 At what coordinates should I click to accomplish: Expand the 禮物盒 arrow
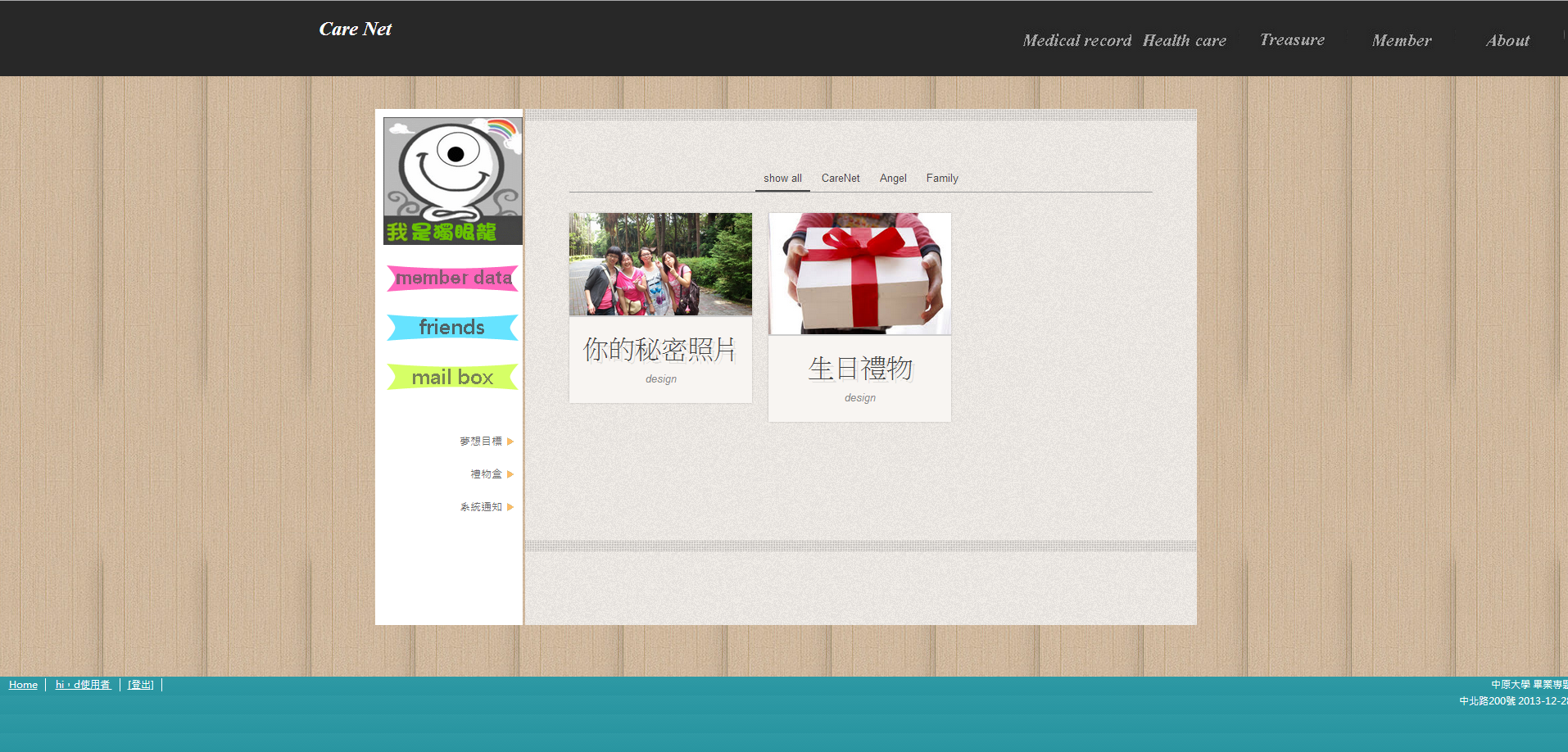(510, 474)
